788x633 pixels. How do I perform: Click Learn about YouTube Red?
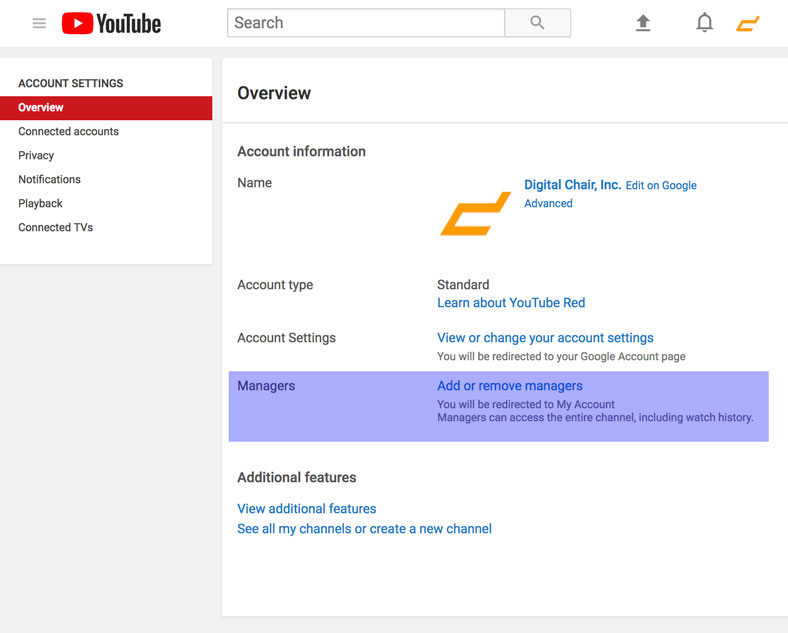[x=511, y=303]
